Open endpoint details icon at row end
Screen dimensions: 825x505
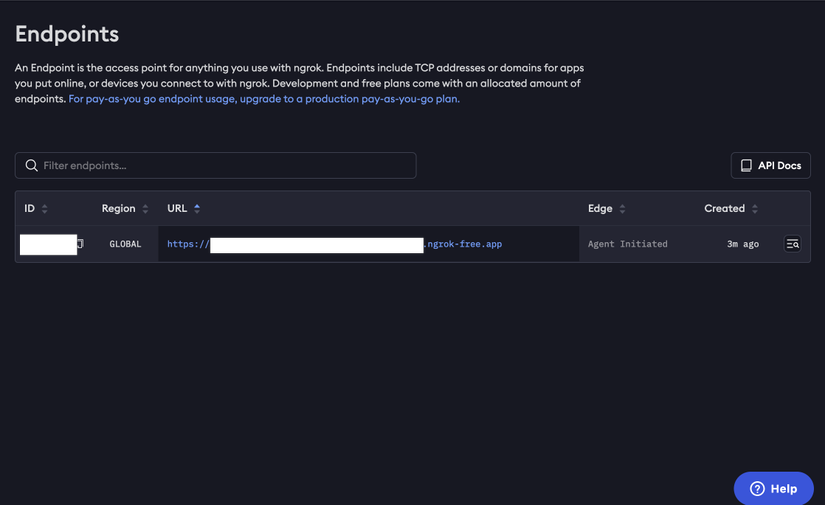click(792, 244)
